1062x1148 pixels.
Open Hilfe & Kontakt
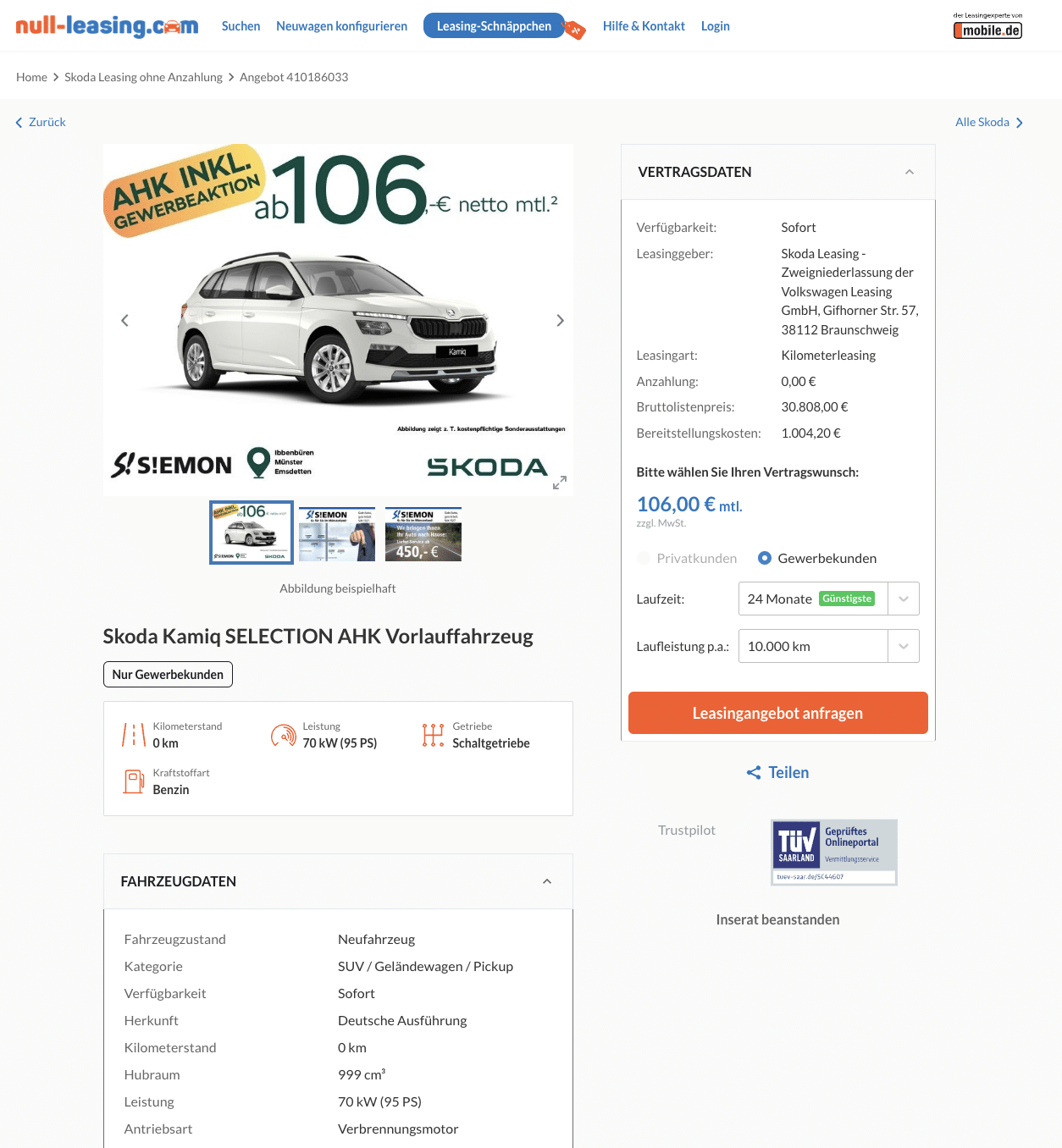644,26
